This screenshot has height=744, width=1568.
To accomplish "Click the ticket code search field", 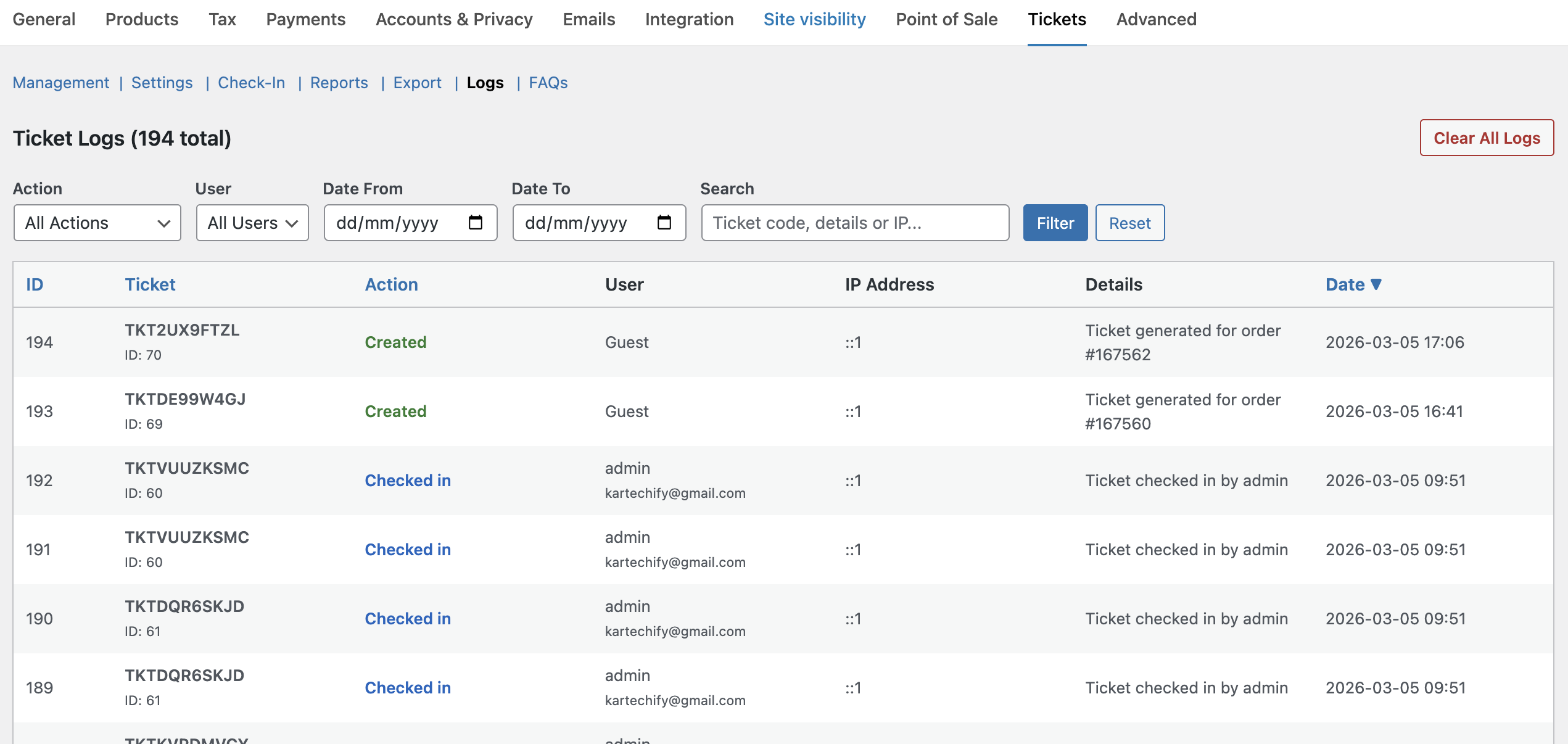I will [x=856, y=223].
